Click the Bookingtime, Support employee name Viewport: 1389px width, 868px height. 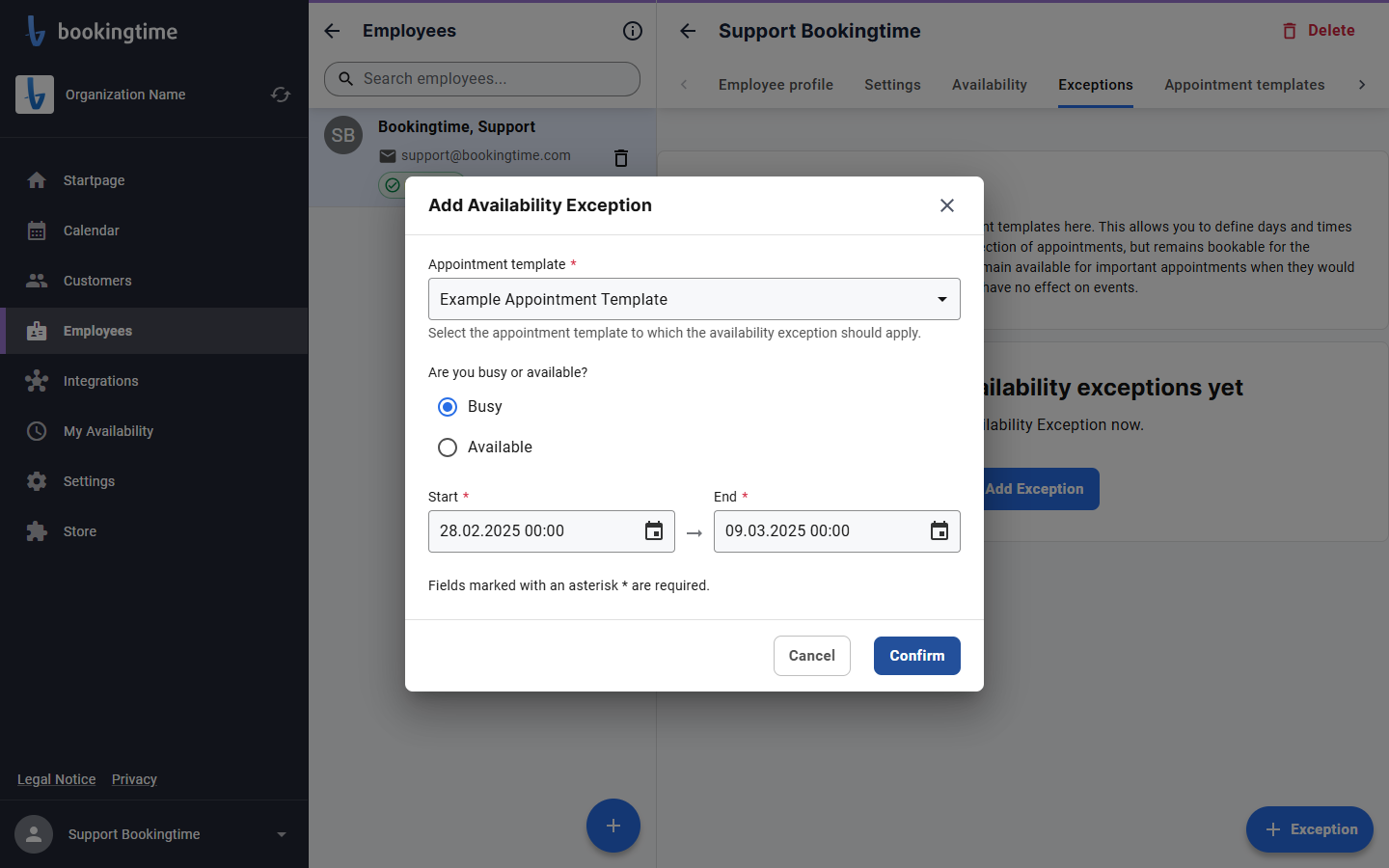[x=456, y=126]
